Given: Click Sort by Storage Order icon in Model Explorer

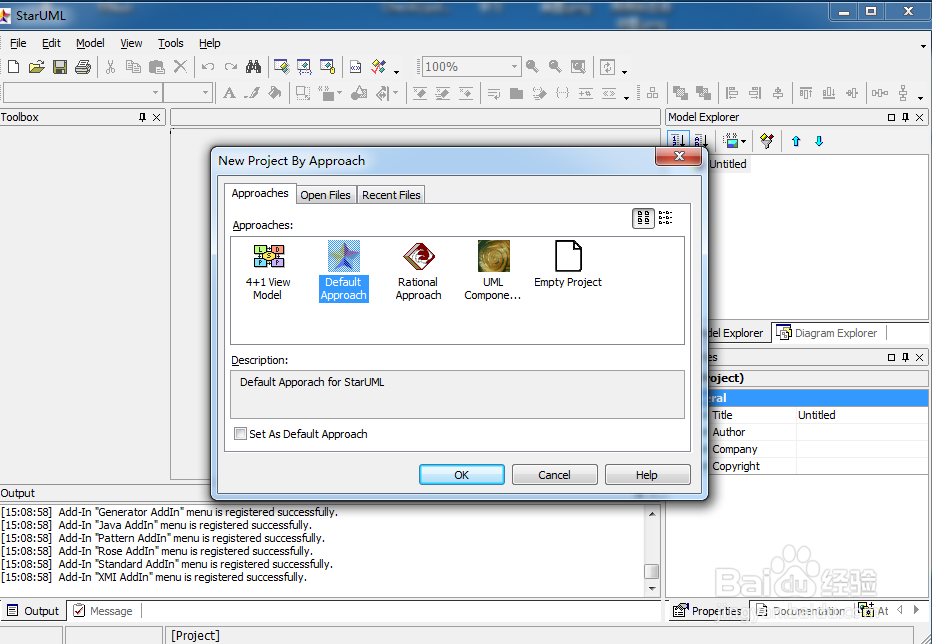Looking at the screenshot, I should pyautogui.click(x=678, y=140).
